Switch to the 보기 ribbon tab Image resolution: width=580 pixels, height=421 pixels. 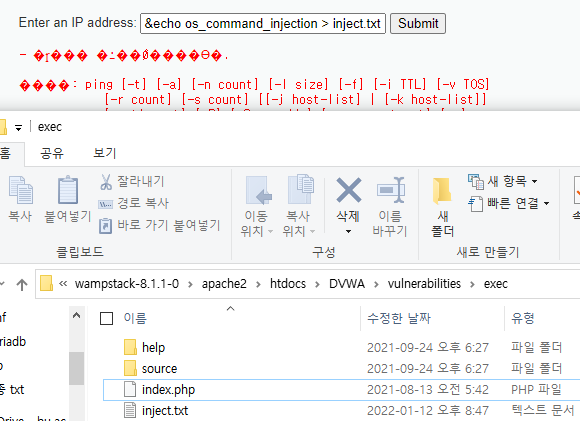click(105, 153)
